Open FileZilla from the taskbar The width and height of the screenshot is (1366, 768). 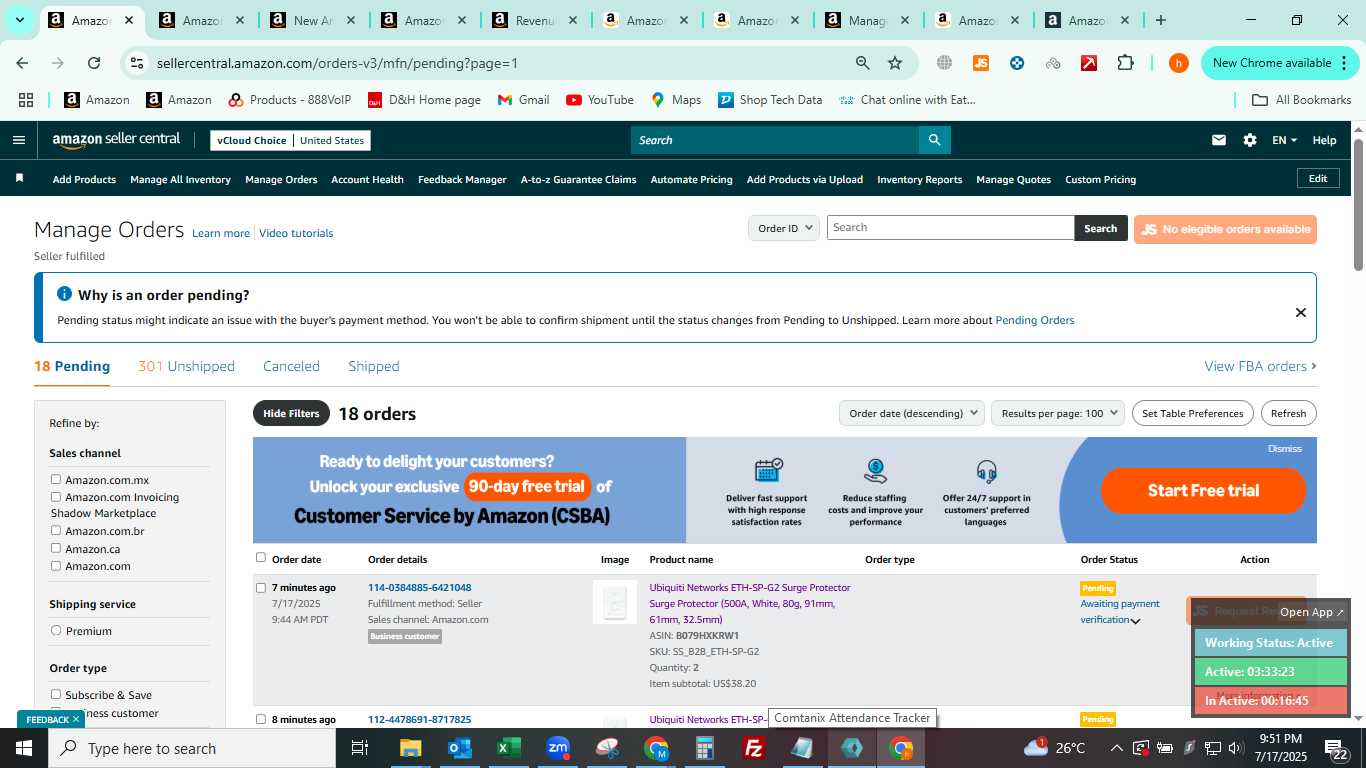[754, 748]
